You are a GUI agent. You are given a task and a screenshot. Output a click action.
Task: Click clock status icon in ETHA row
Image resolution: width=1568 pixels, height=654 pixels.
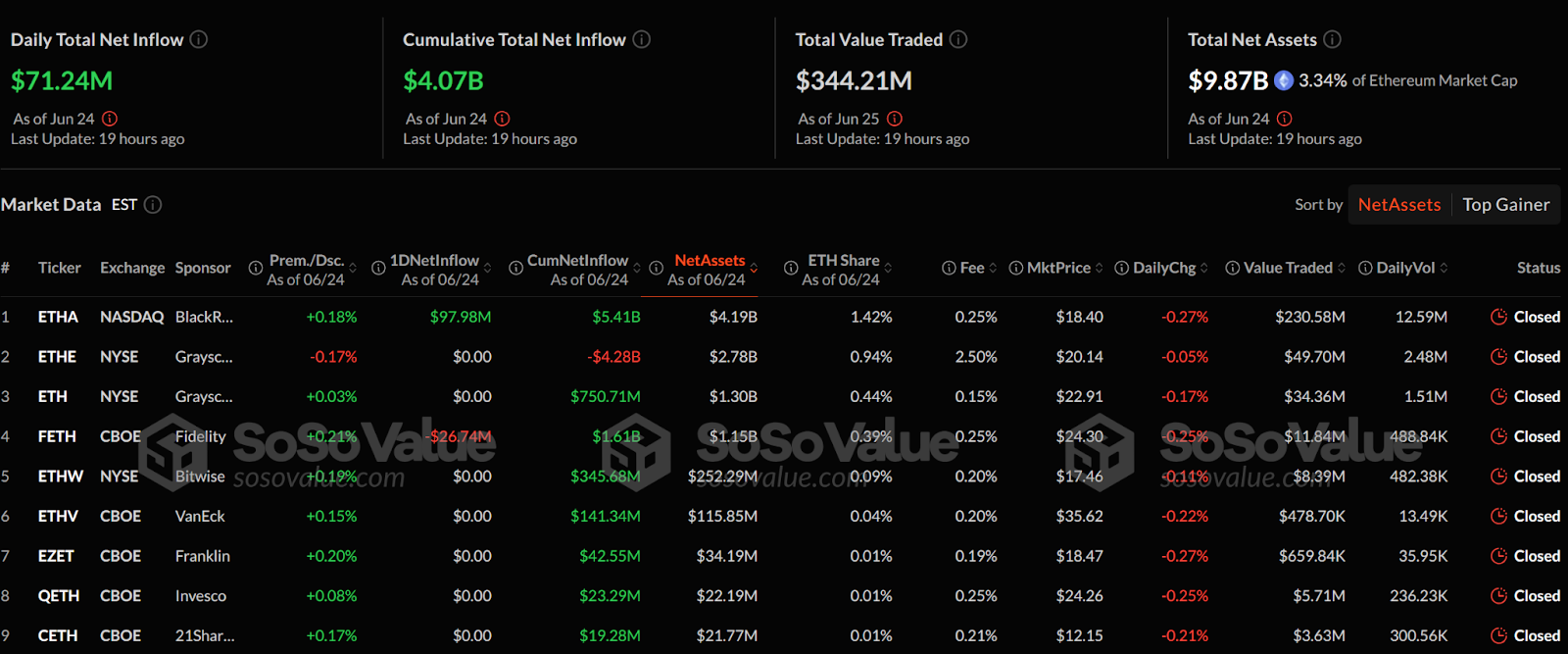tap(1498, 317)
